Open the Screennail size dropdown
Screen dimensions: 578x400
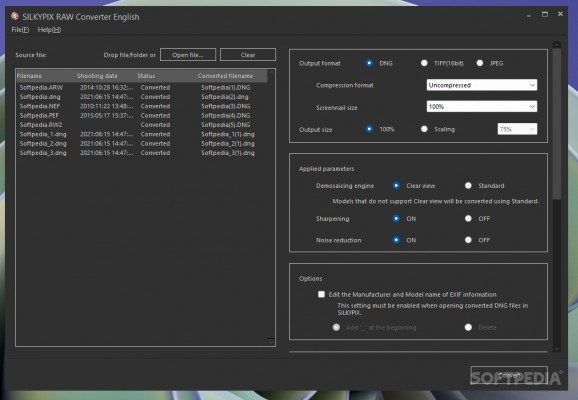point(481,107)
